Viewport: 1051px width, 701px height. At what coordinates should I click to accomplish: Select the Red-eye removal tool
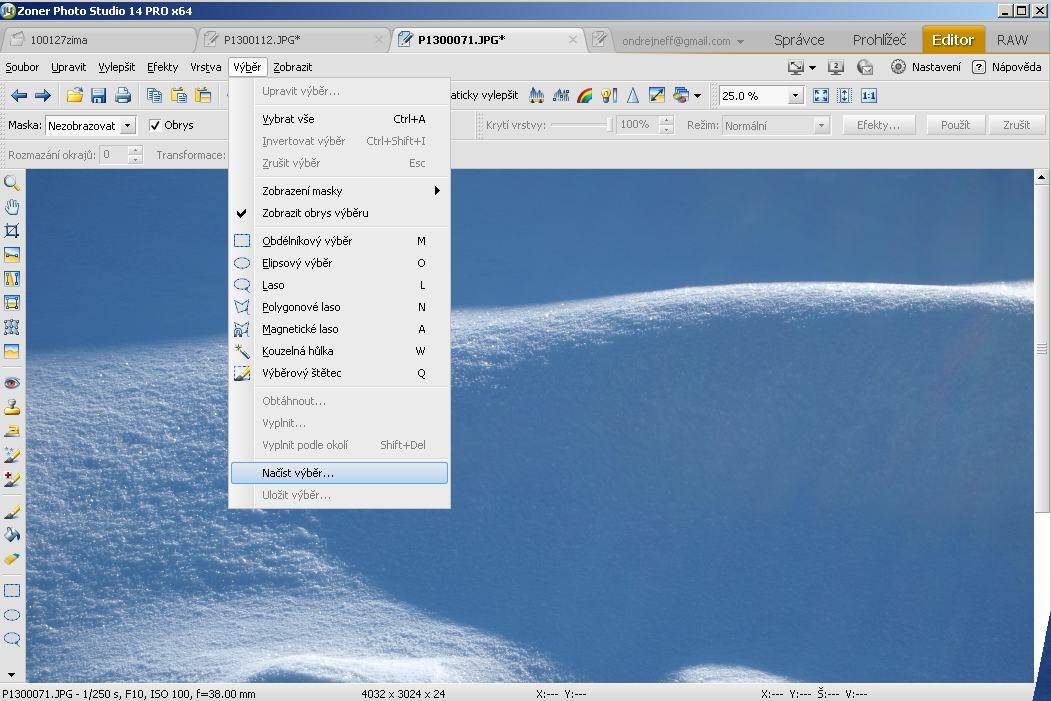(12, 383)
